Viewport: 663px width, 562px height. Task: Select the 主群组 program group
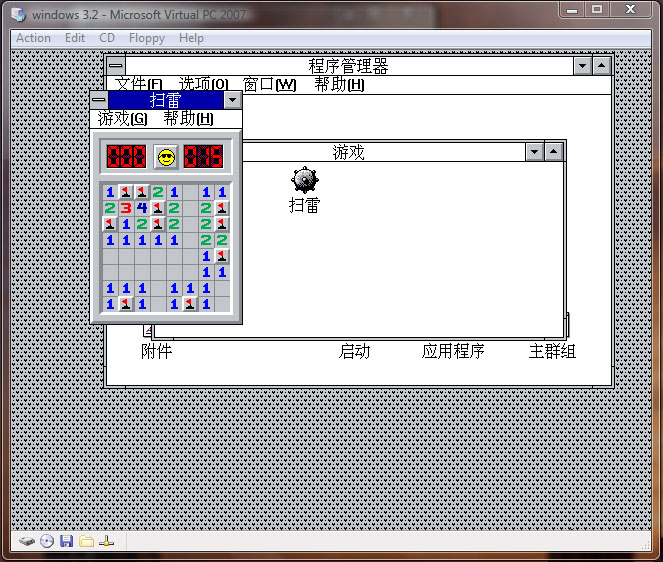[x=552, y=351]
